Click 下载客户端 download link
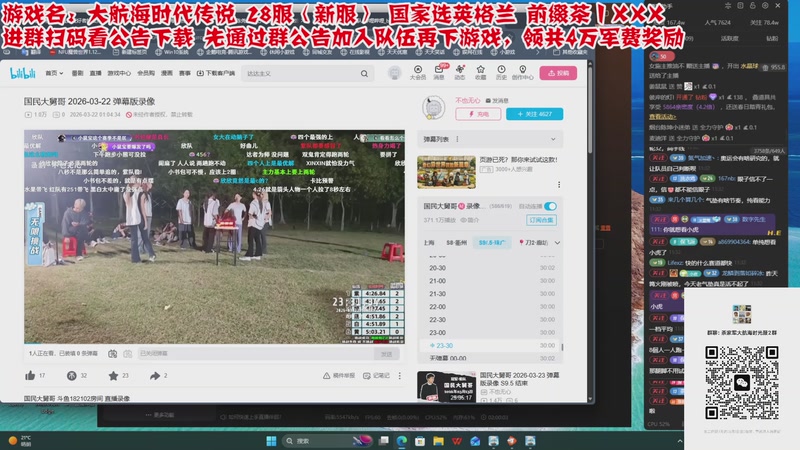The height and width of the screenshot is (450, 800). 216,73
